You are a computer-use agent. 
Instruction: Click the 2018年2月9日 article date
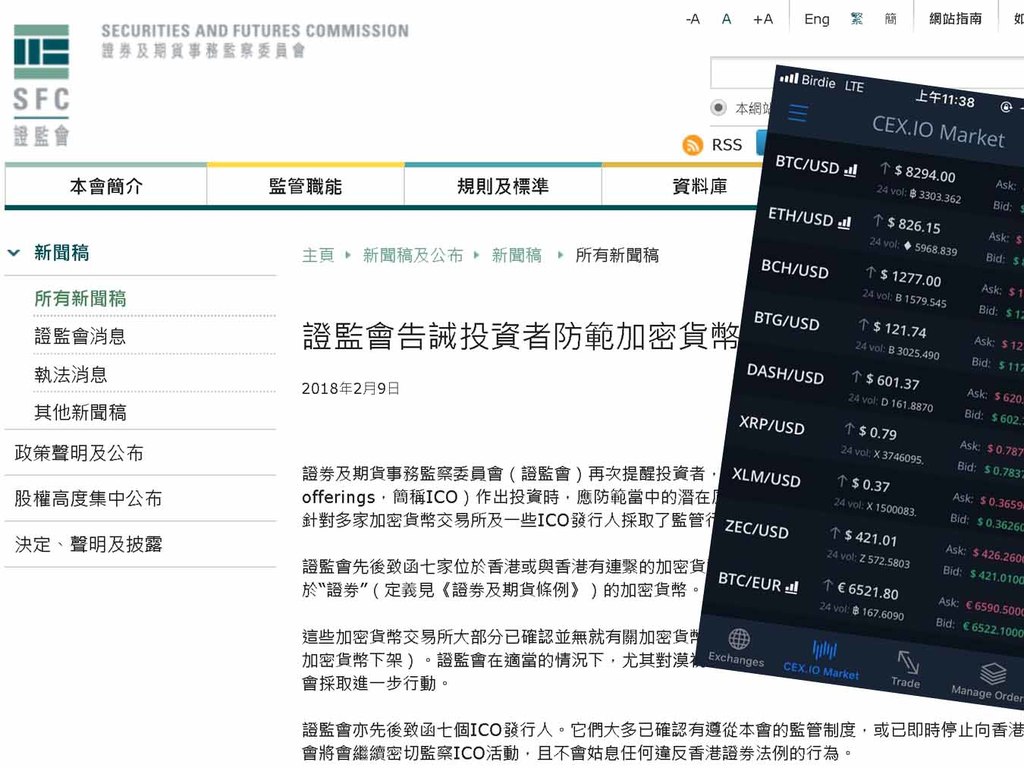[351, 389]
